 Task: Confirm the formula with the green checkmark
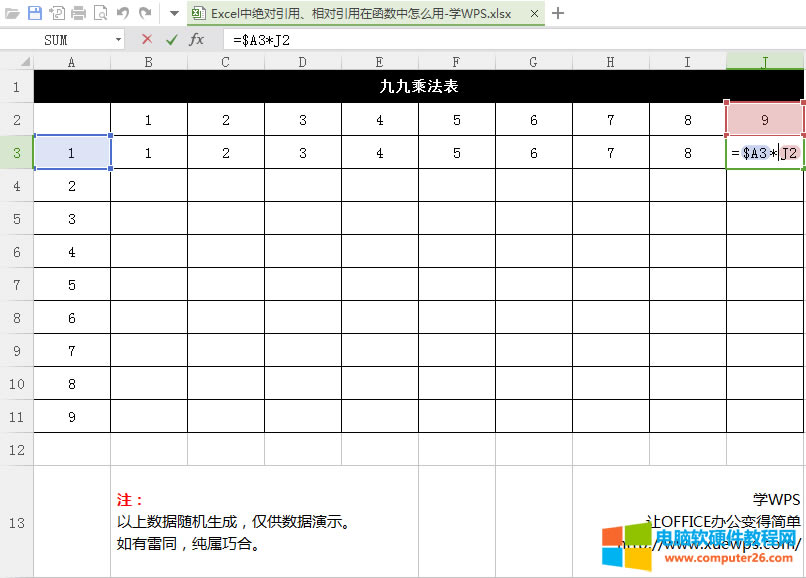point(171,38)
